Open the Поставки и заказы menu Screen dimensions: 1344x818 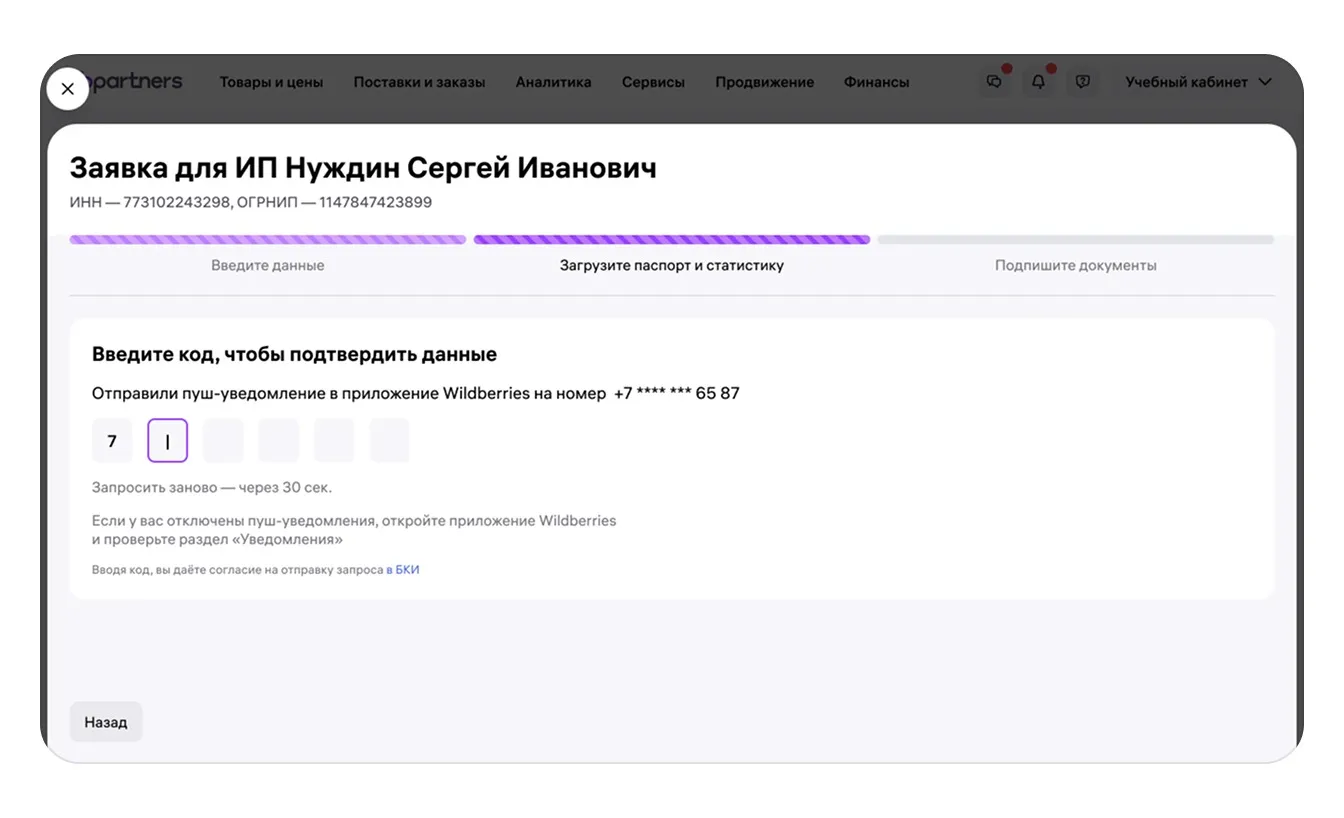tap(419, 82)
